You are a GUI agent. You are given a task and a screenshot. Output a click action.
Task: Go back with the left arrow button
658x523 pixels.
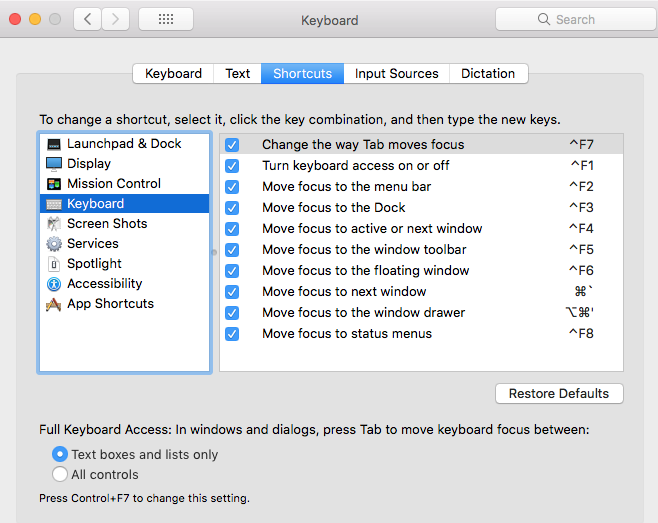pyautogui.click(x=87, y=19)
